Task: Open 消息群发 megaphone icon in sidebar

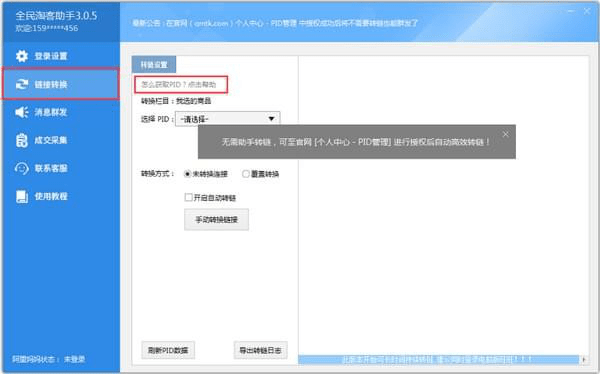Action: click(22, 112)
